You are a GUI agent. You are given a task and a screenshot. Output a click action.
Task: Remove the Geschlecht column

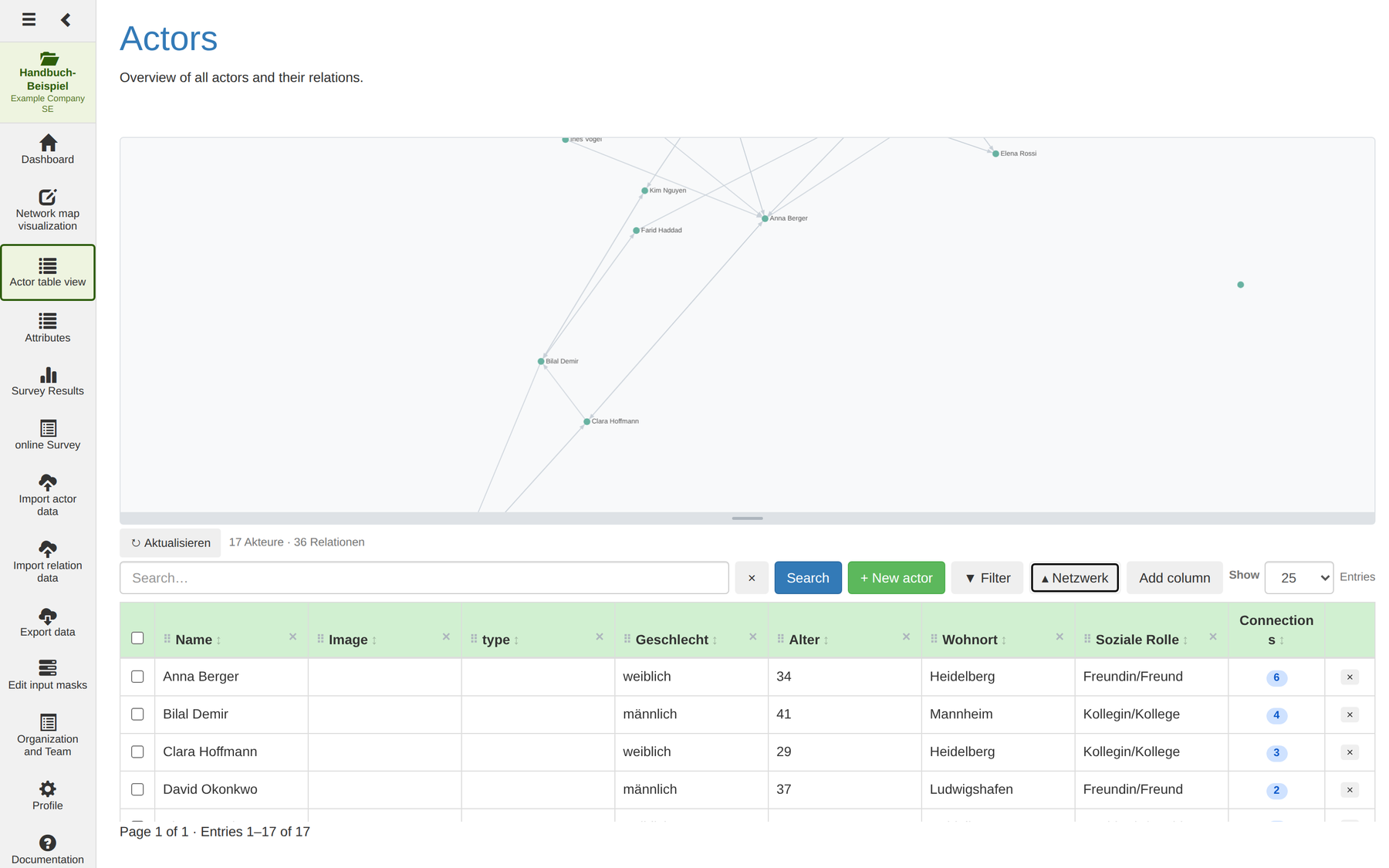(x=753, y=637)
